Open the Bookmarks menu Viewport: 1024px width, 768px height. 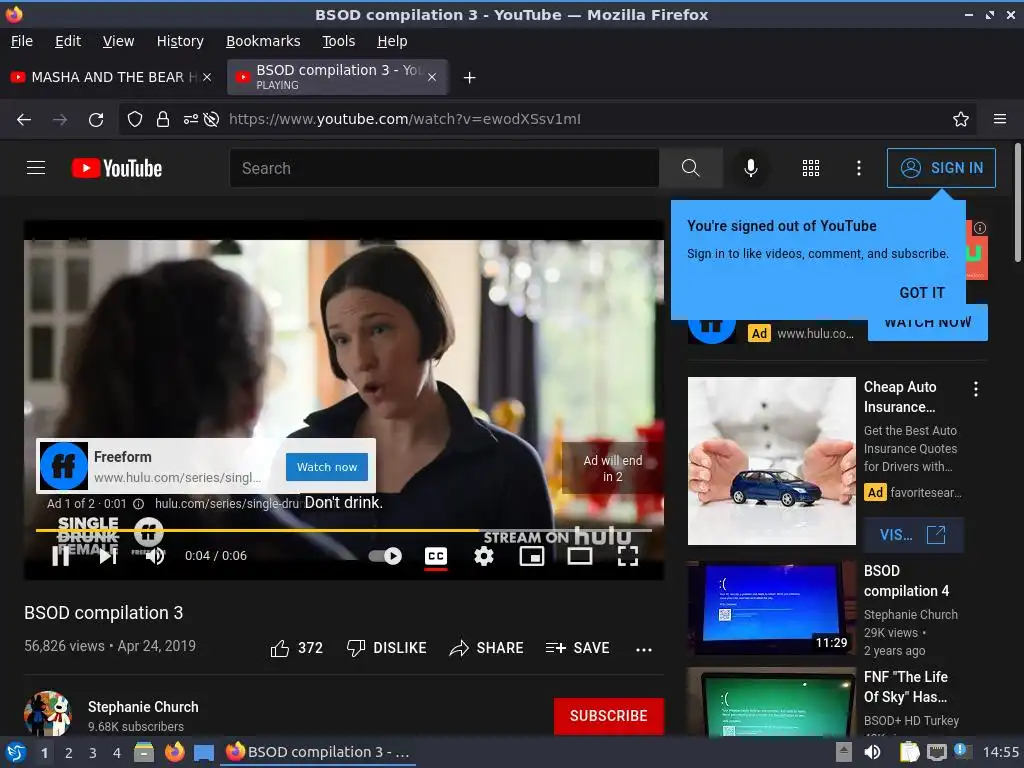(263, 41)
